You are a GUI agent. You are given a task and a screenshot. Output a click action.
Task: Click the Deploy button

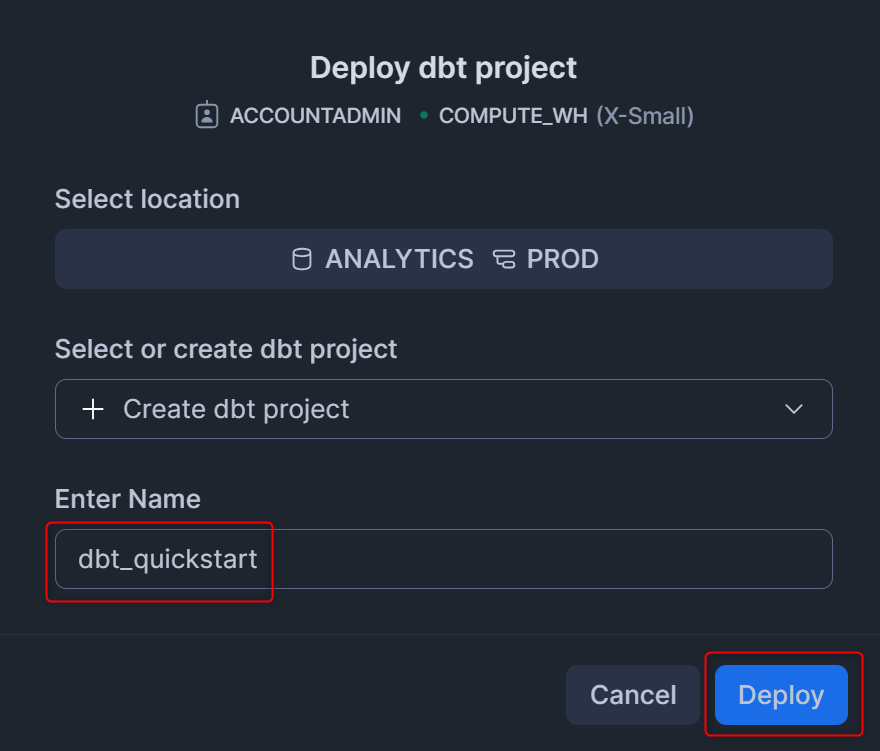pos(781,694)
